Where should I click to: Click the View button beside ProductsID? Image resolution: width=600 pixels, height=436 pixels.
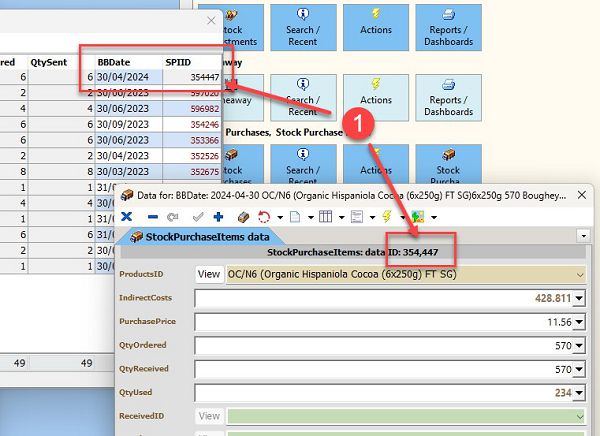click(x=208, y=273)
